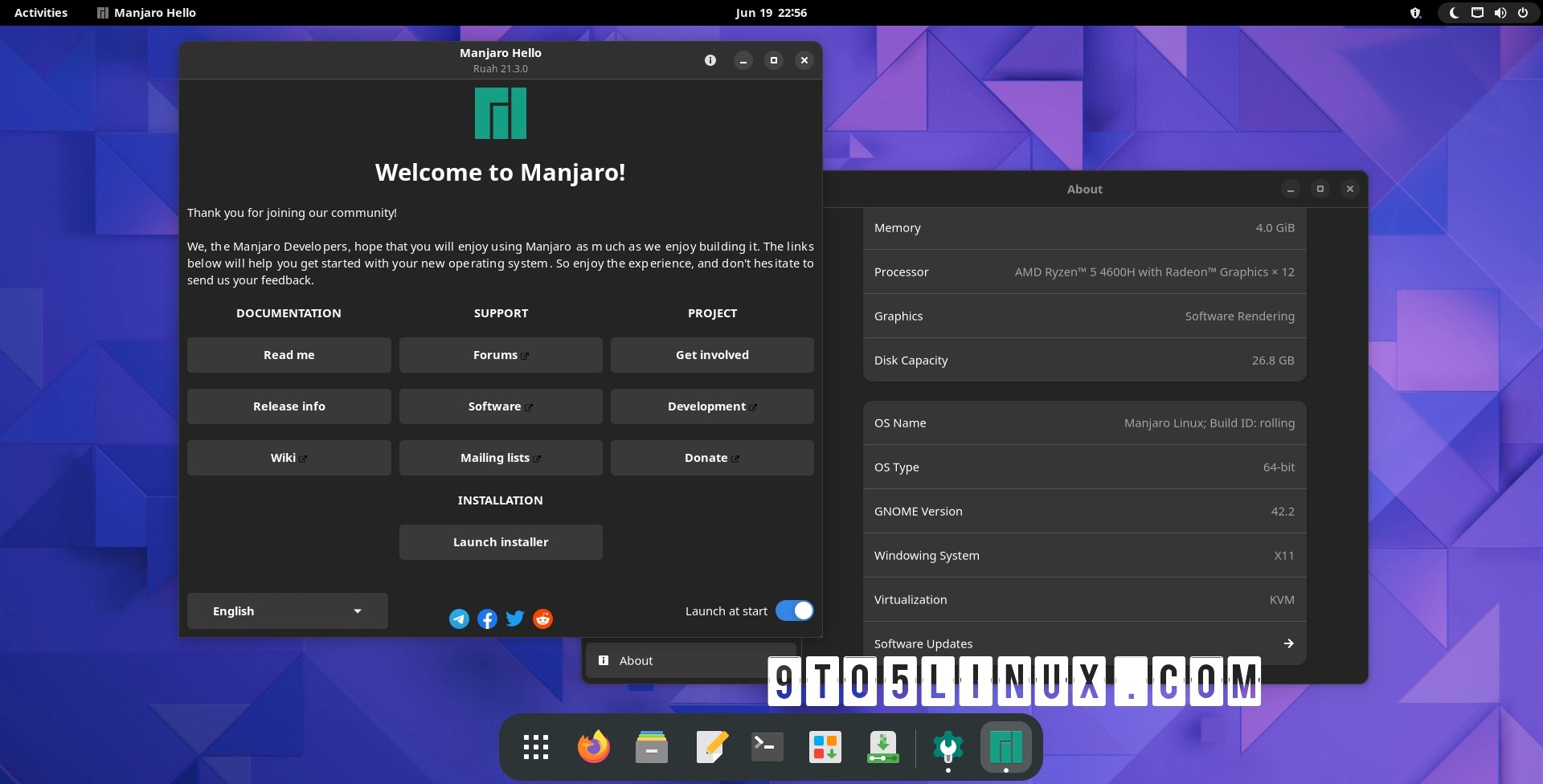Disable the Launch at start toggle
Viewport: 1543px width, 784px height.
pyautogui.click(x=794, y=610)
